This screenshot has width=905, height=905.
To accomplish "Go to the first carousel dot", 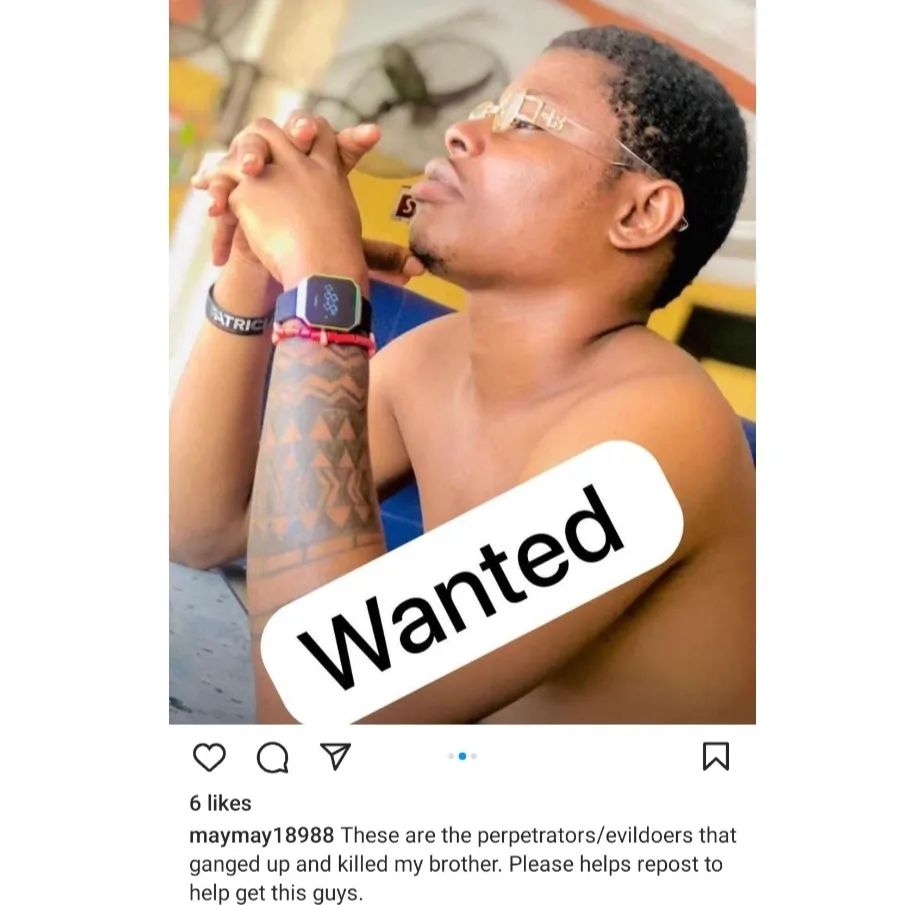I will pyautogui.click(x=451, y=756).
